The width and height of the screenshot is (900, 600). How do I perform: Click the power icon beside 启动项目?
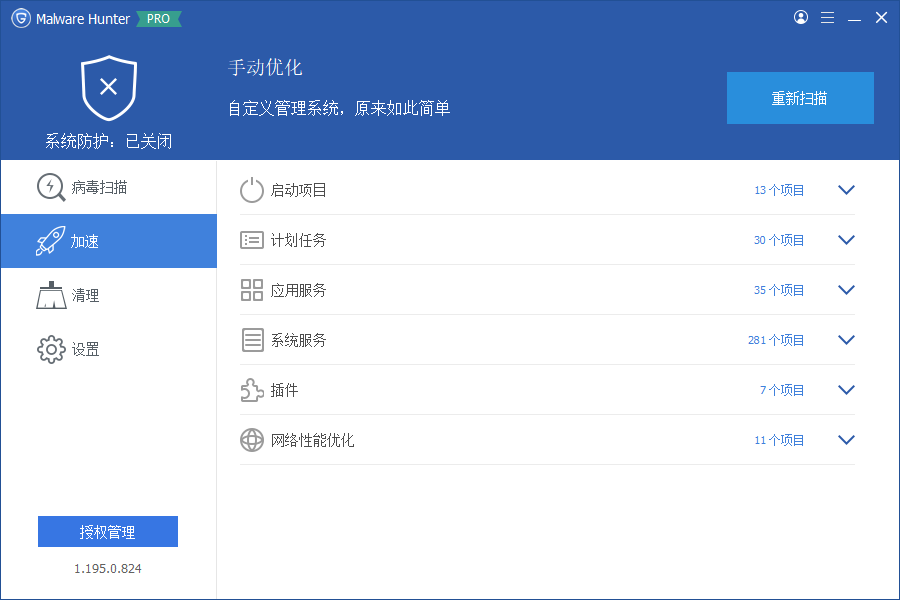(251, 189)
